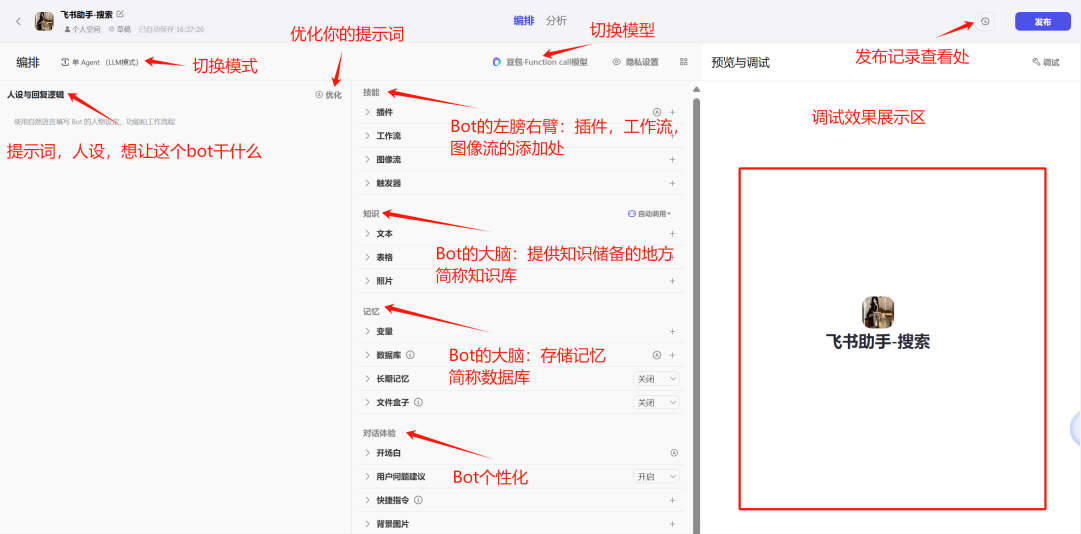This screenshot has width=1081, height=534.
Task: Expand the 文本 knowledge section
Action: (384, 234)
